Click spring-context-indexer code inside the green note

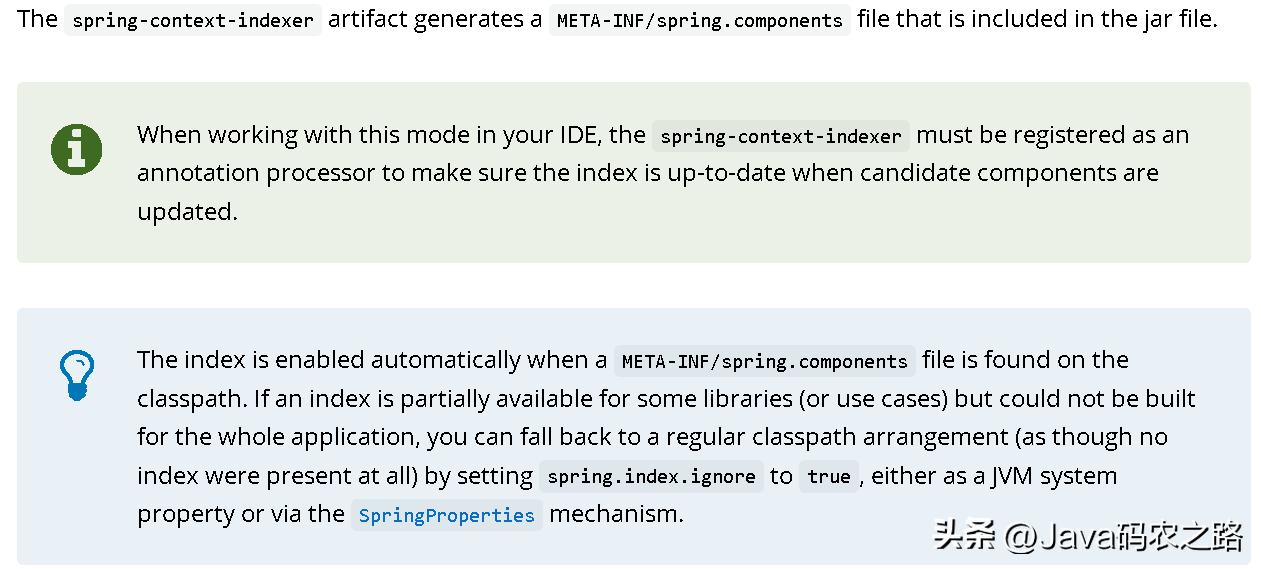[x=780, y=136]
